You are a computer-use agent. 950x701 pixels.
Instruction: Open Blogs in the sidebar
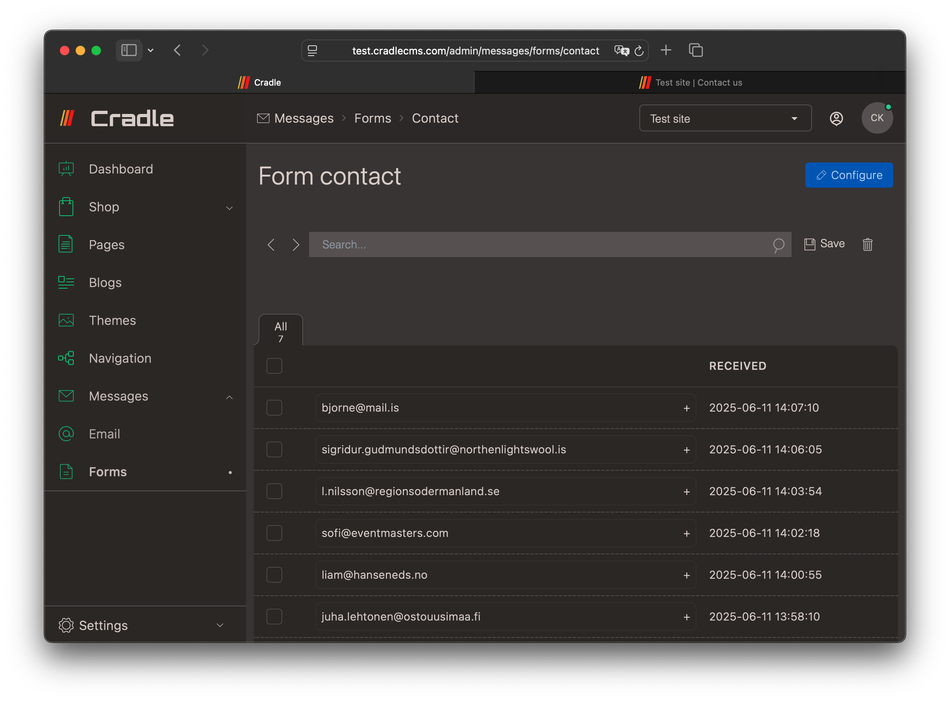click(x=105, y=282)
